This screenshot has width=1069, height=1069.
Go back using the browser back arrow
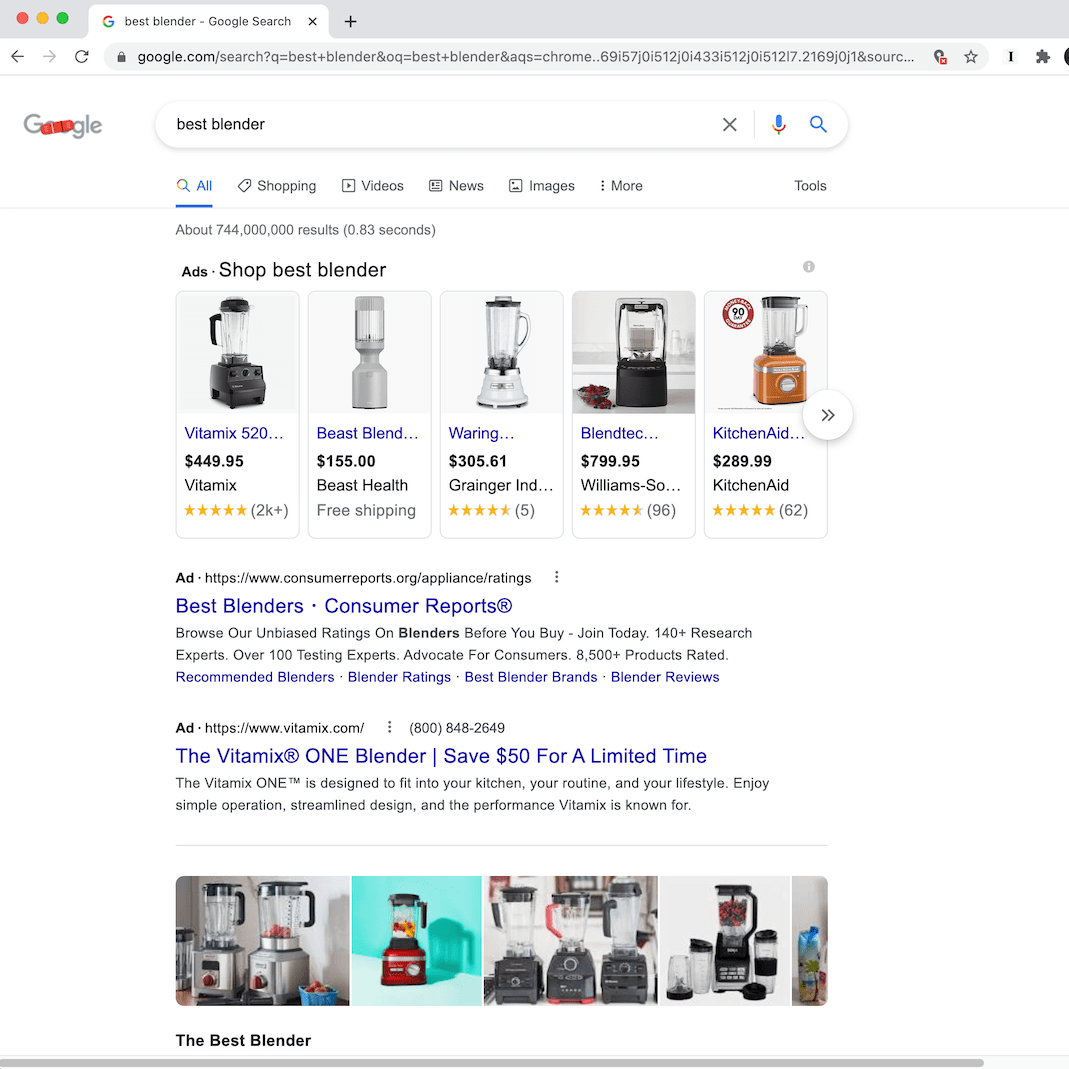(x=18, y=57)
